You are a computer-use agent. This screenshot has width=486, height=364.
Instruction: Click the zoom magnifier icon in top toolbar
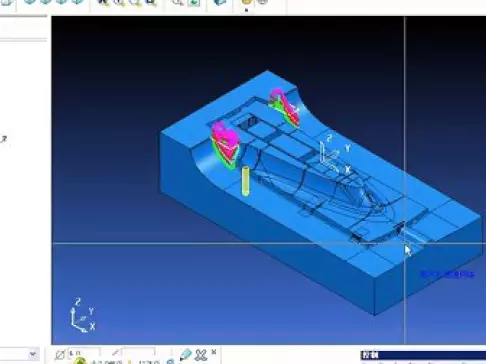click(178, 3)
